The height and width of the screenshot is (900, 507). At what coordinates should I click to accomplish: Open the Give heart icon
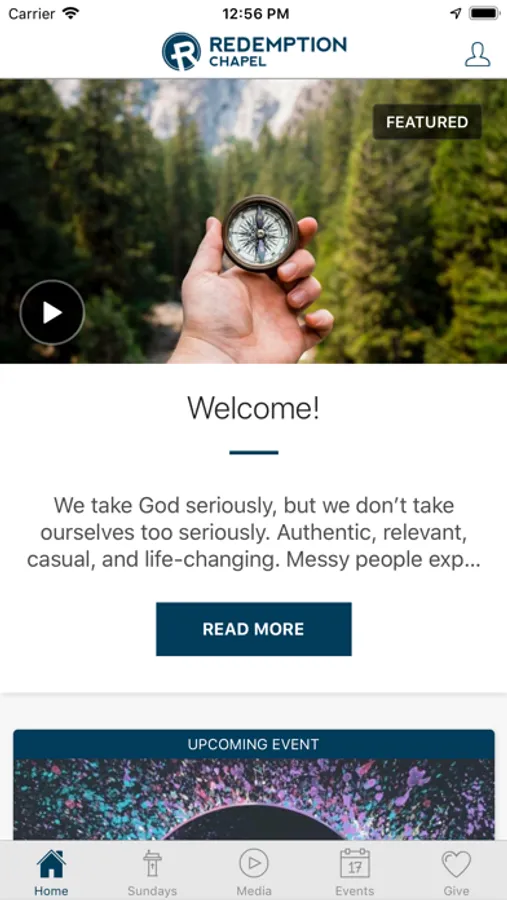coord(456,864)
